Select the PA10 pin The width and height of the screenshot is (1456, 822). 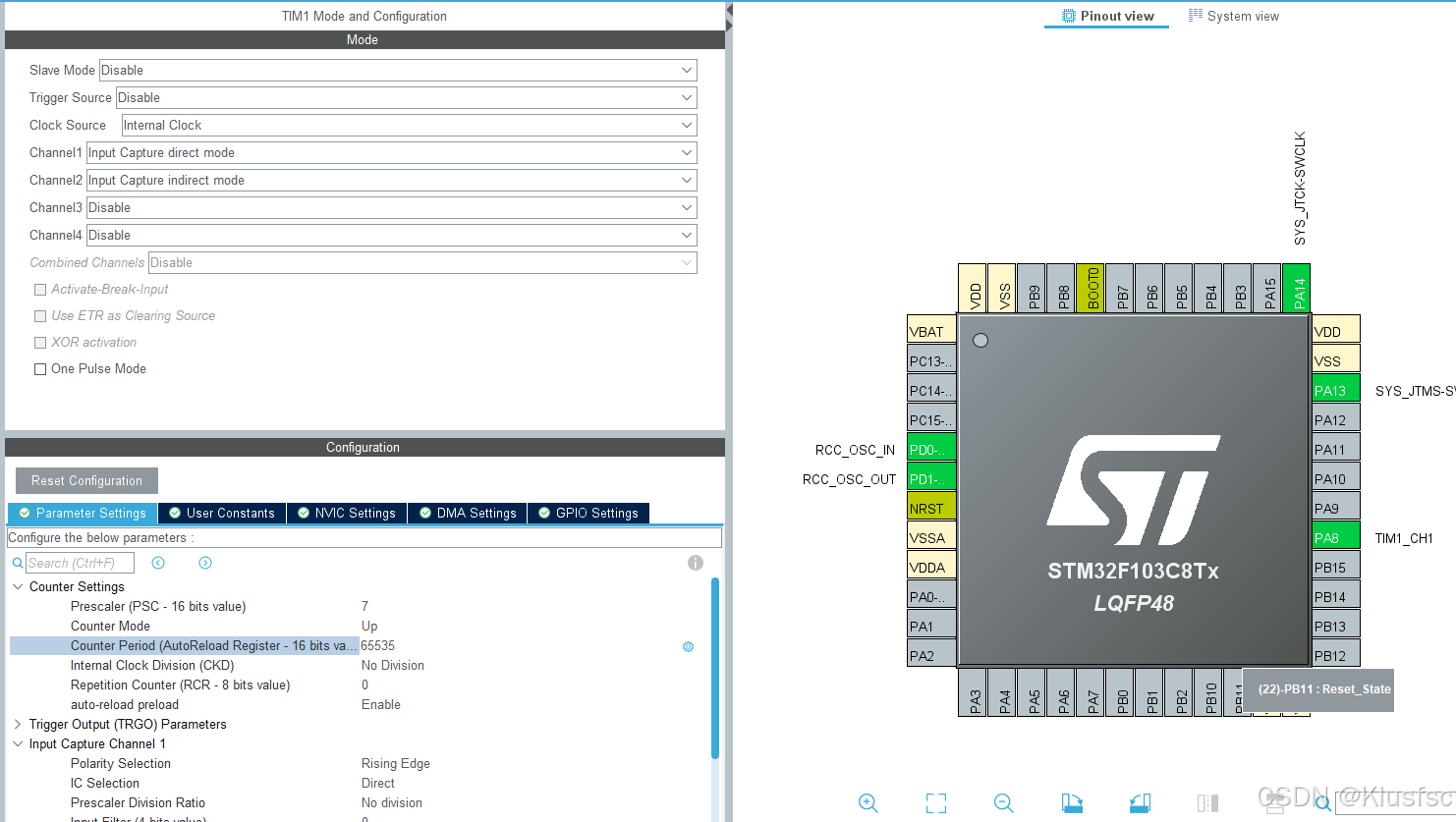click(x=1335, y=478)
